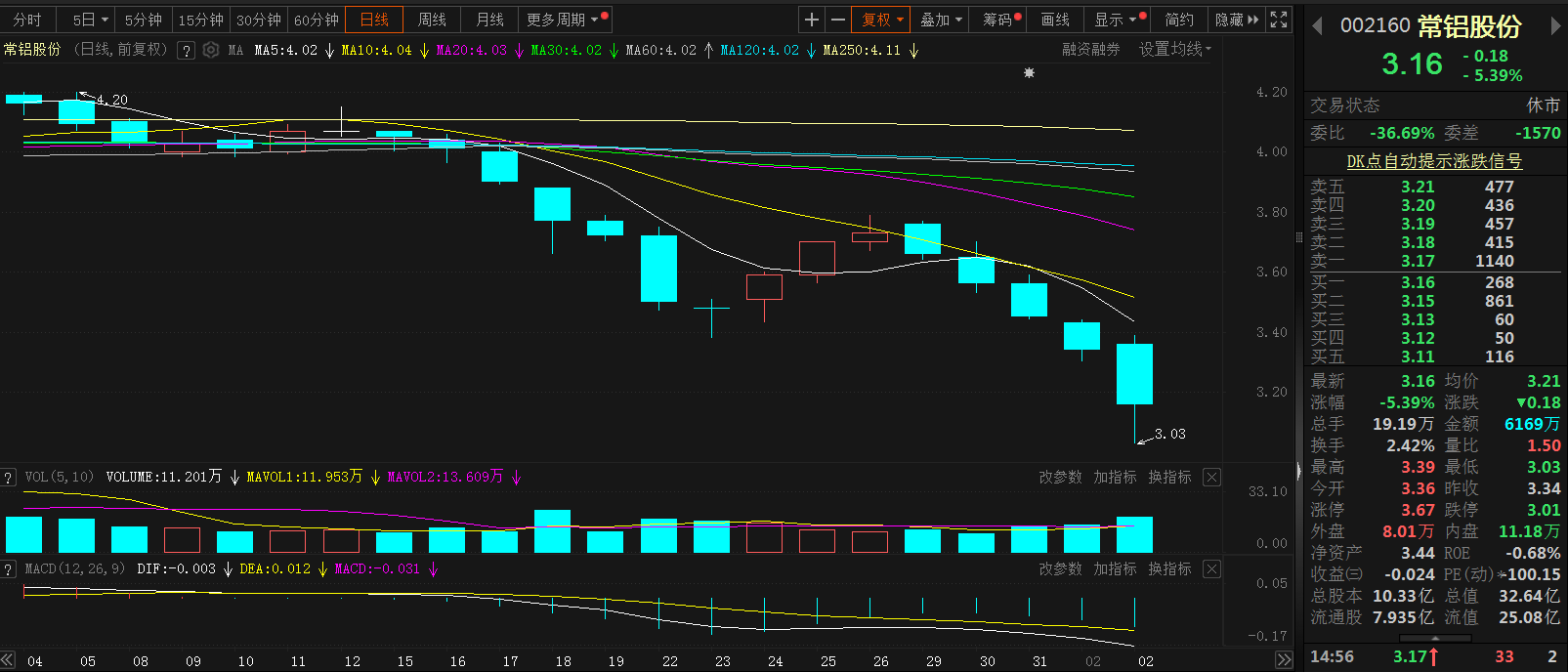
Task: Open the 复权 adjustment dropdown
Action: coord(881,20)
